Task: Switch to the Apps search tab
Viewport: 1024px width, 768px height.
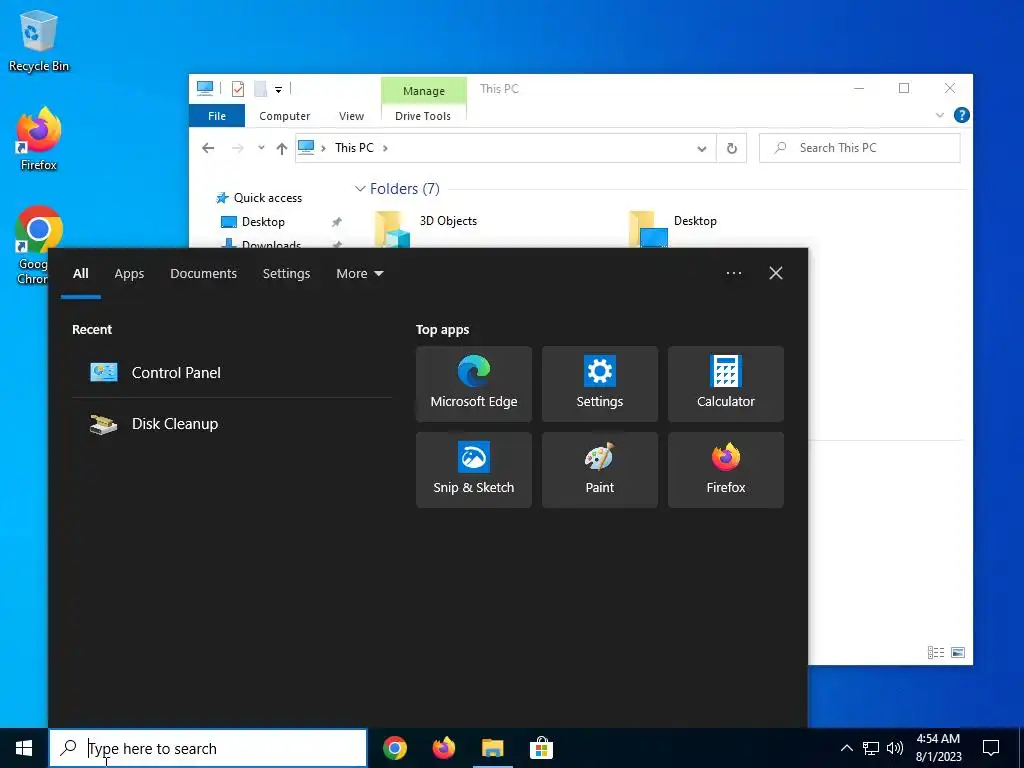Action: 129,274
